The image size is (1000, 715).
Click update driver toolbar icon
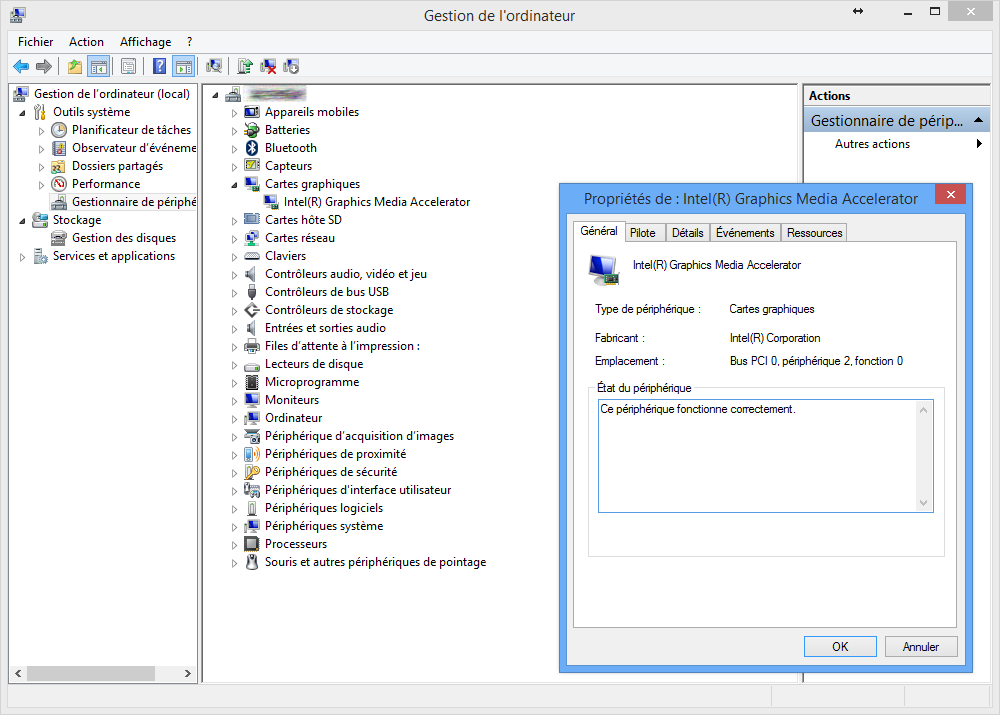click(245, 67)
